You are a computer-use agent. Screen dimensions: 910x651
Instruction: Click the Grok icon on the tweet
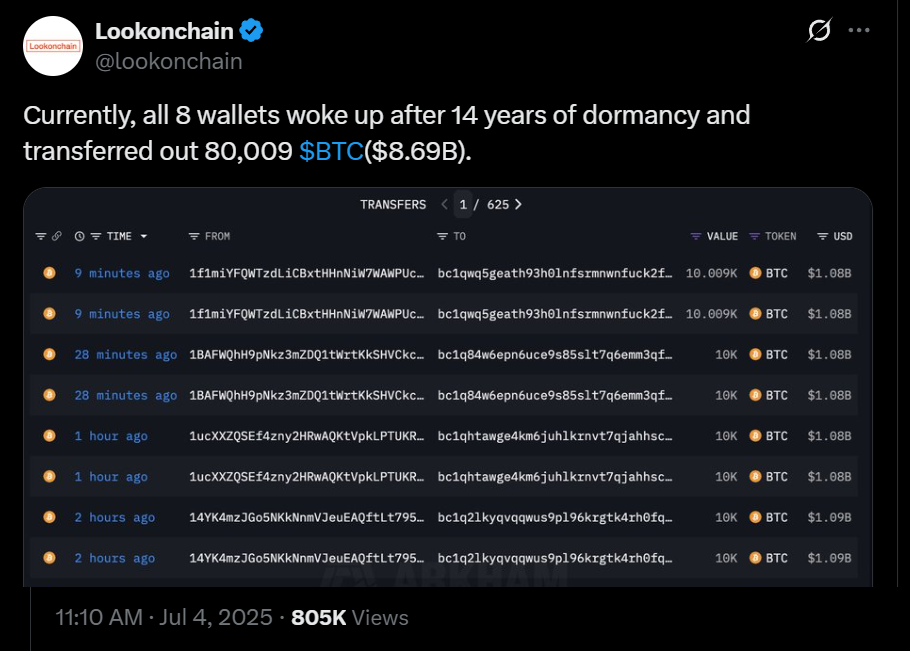click(x=819, y=31)
